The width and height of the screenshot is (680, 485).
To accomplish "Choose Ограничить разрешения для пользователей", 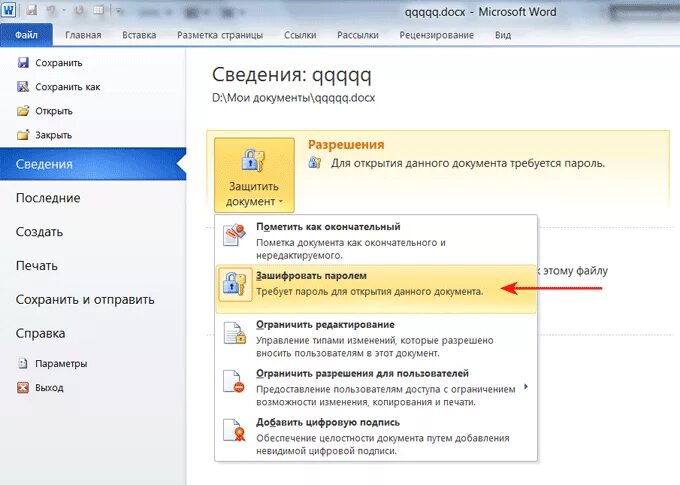I will [376, 387].
